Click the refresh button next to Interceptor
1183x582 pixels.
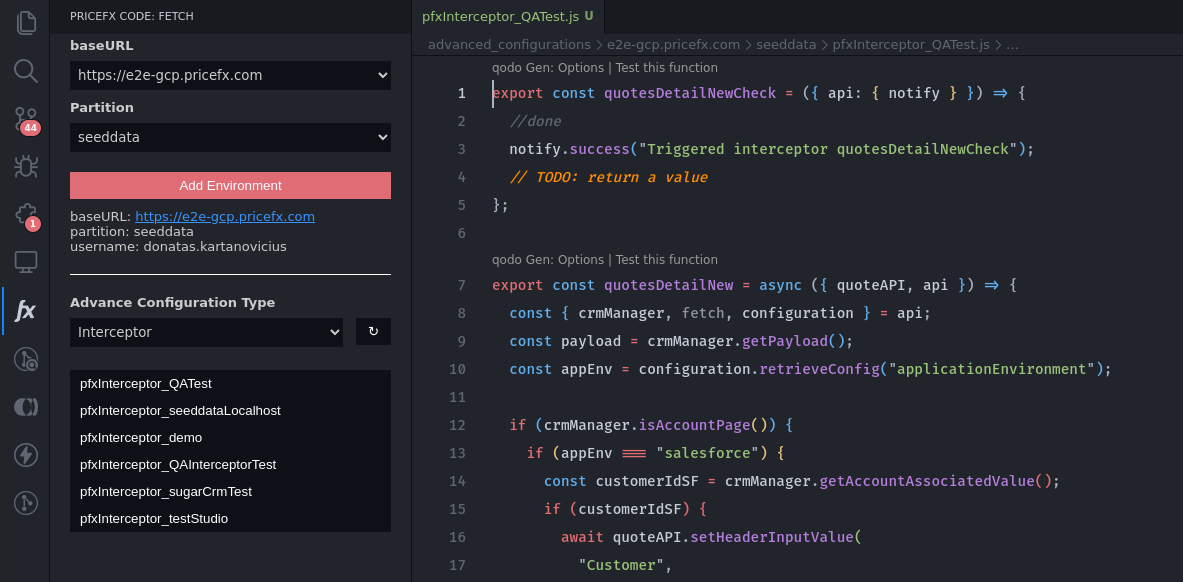pos(373,332)
